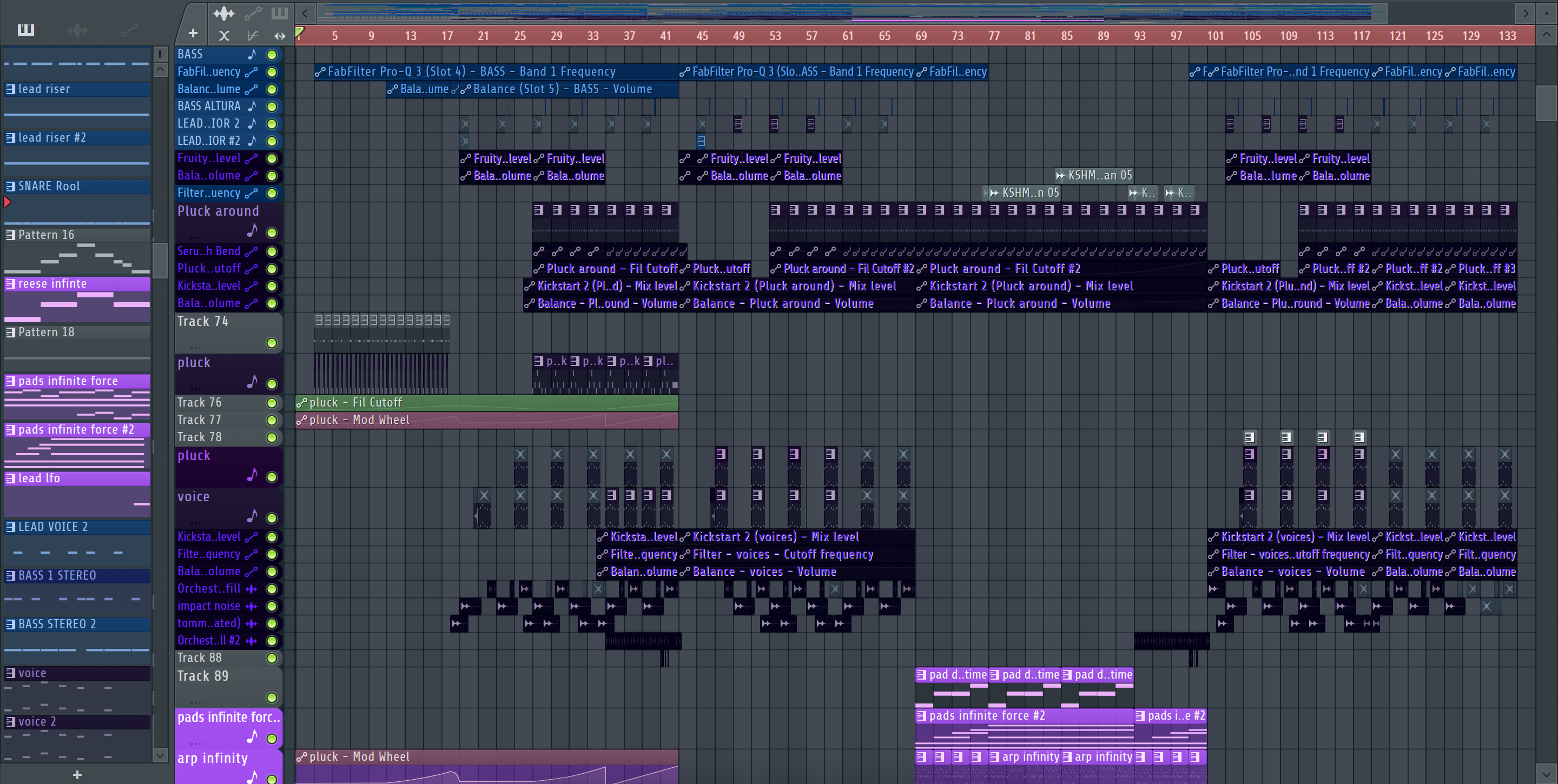The height and width of the screenshot is (784, 1558).
Task: Jump to bar 33 on timeline ruler
Action: [593, 36]
